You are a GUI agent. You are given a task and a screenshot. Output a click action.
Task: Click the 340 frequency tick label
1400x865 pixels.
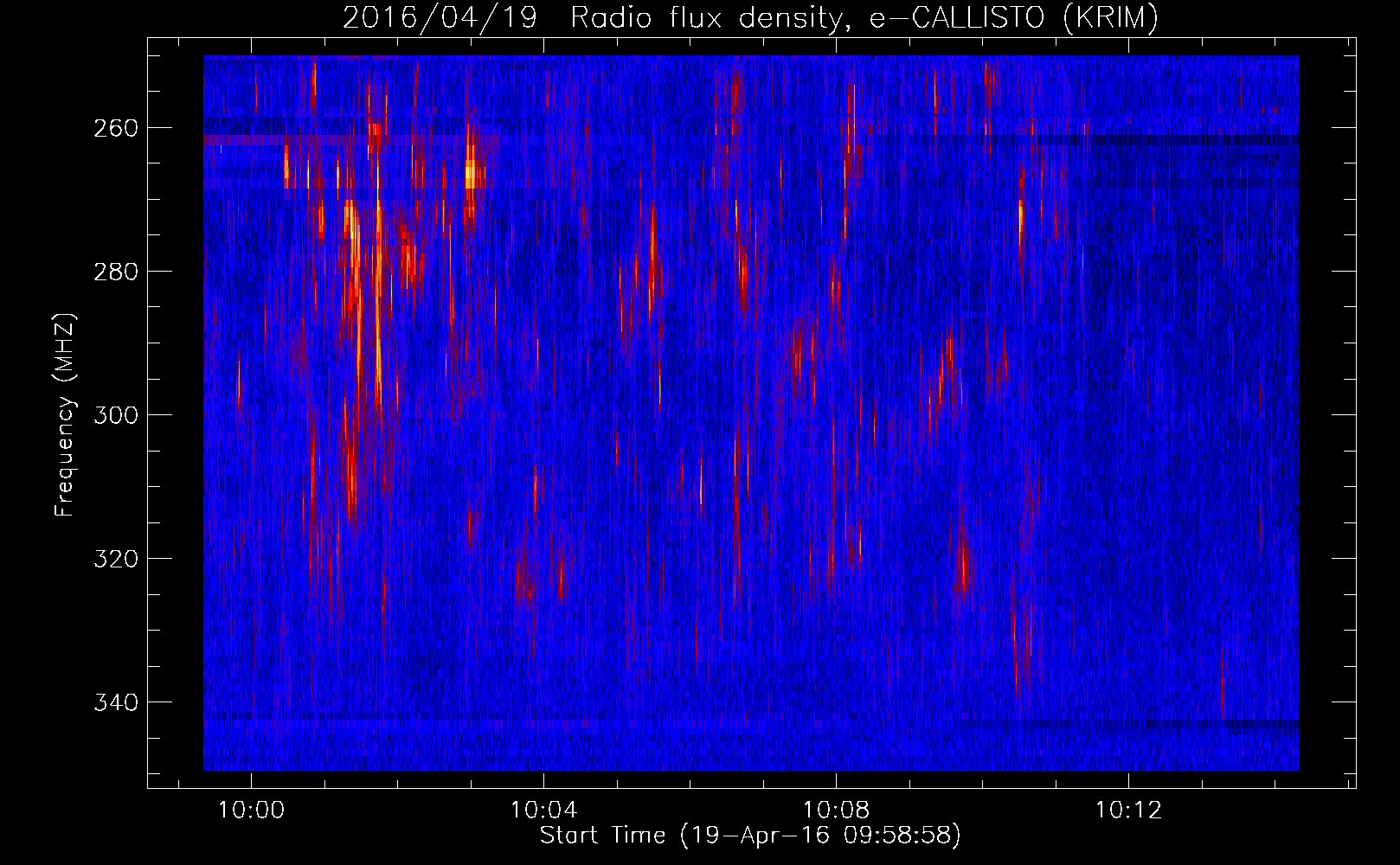click(115, 702)
